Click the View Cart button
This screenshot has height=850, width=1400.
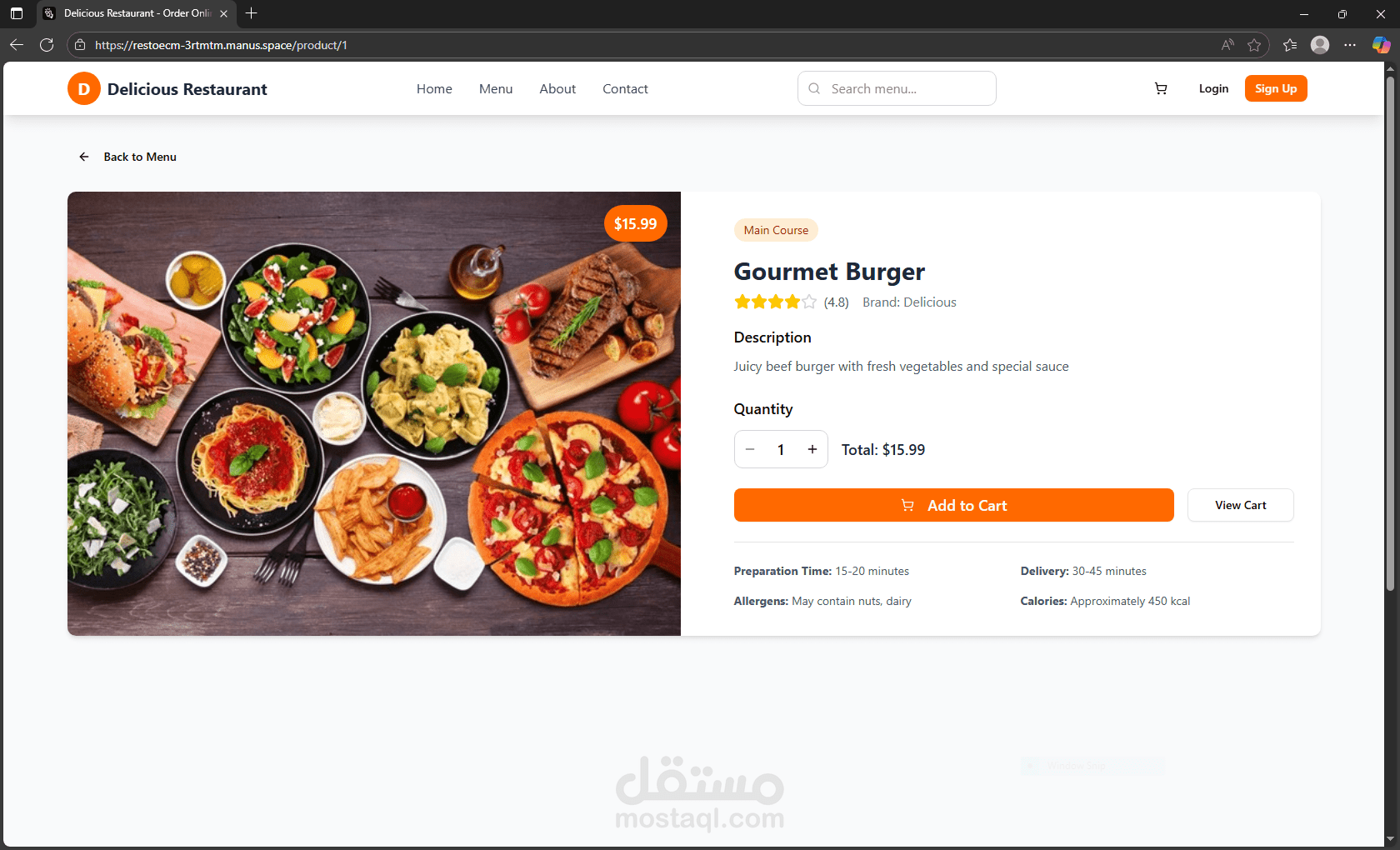tap(1240, 505)
